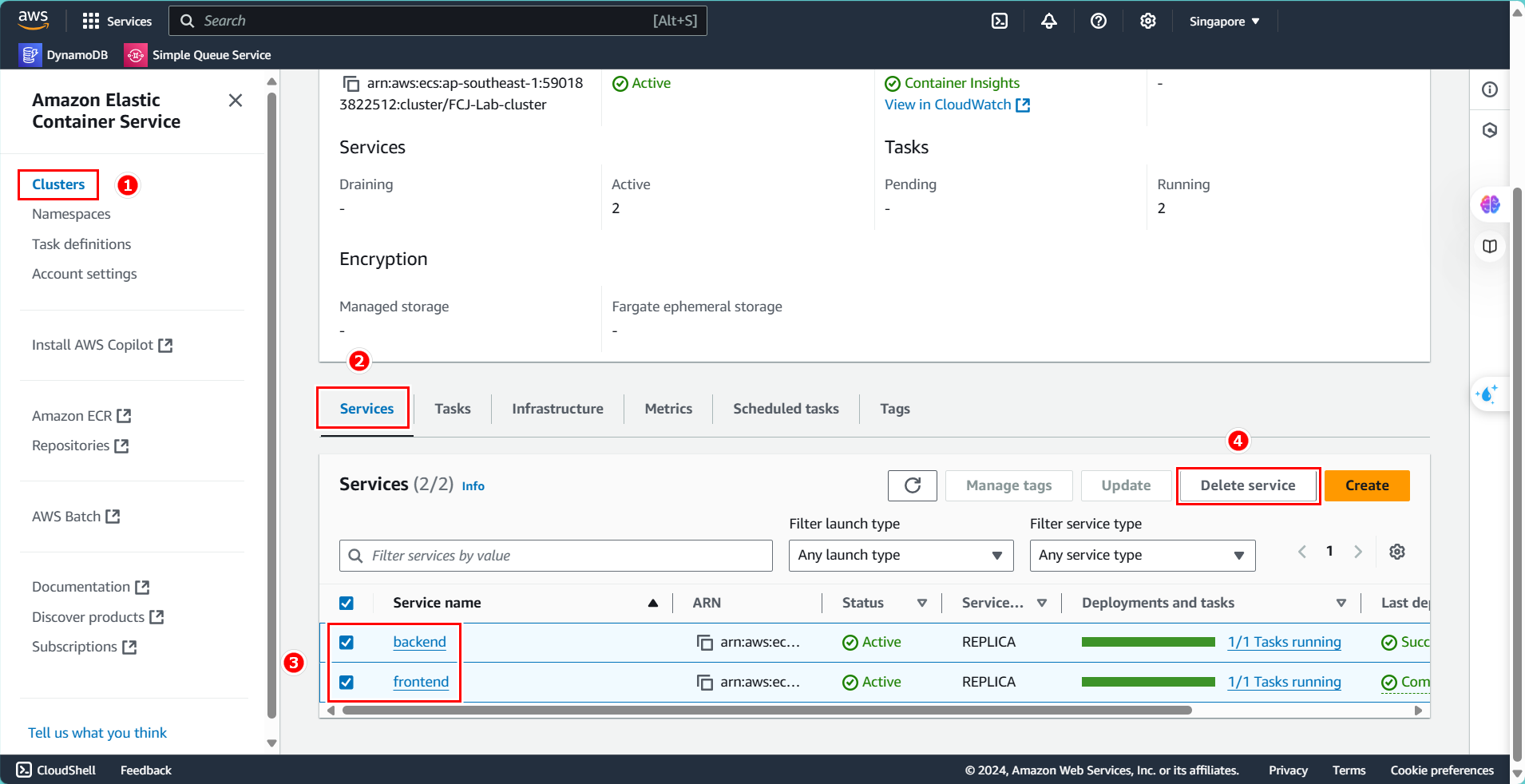Copy the backend service ARN

tap(705, 643)
